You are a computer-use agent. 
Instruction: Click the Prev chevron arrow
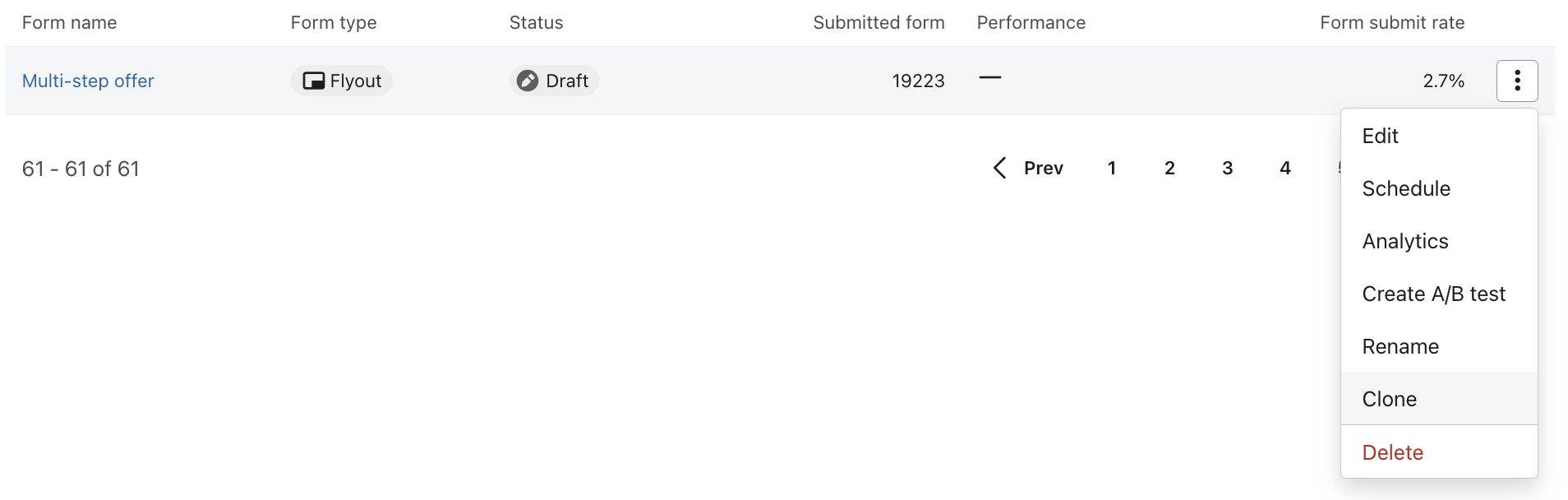pos(1000,168)
